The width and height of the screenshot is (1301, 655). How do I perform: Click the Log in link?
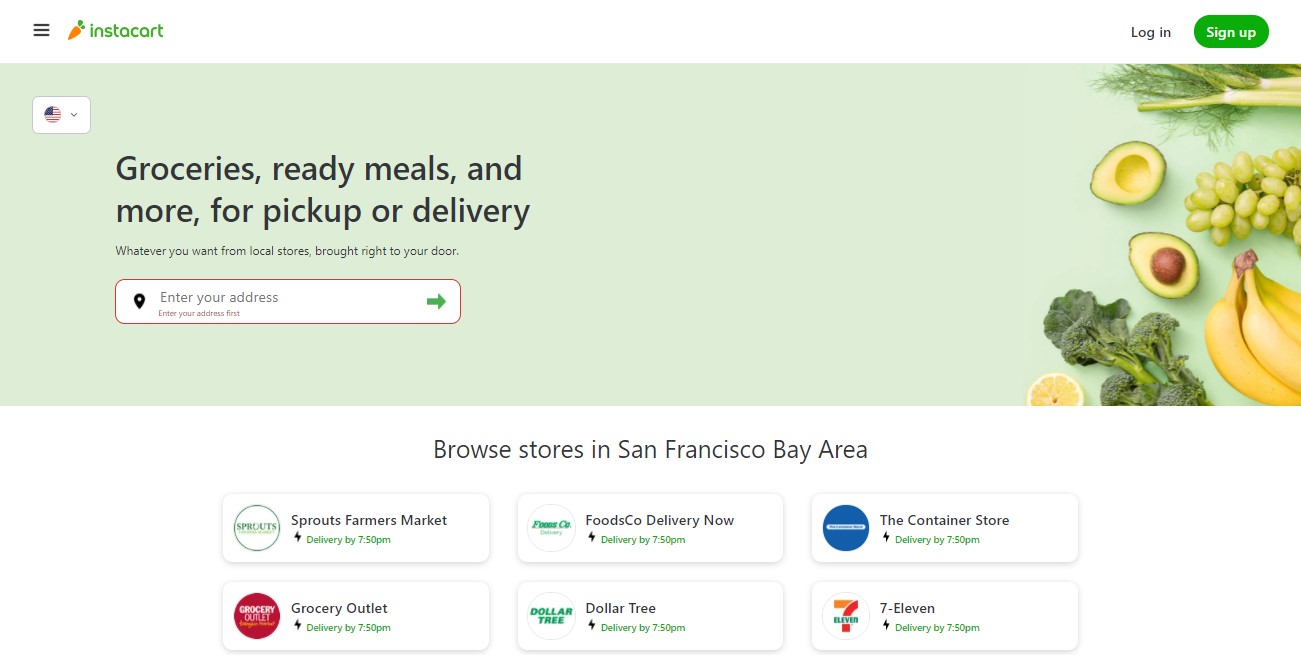point(1150,32)
